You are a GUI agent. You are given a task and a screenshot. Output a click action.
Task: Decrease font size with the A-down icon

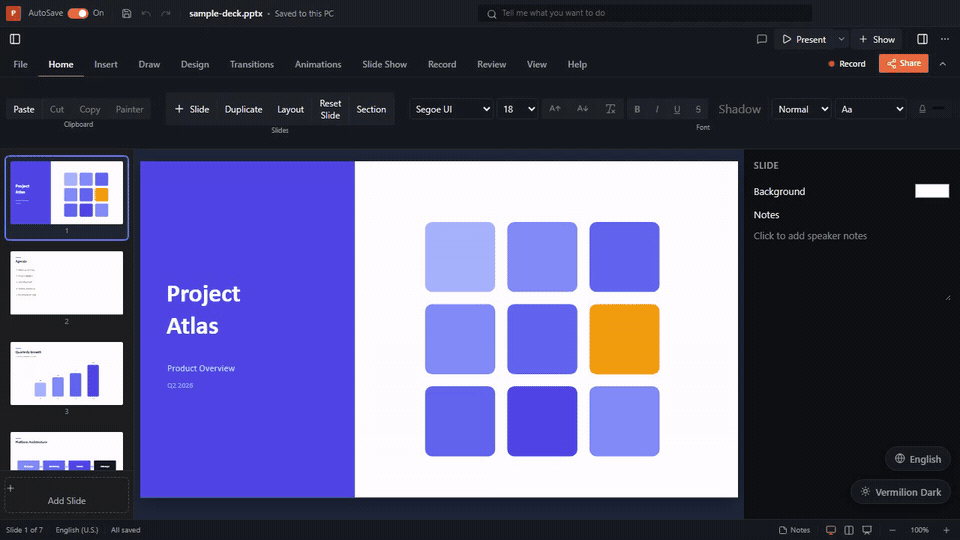pos(582,109)
